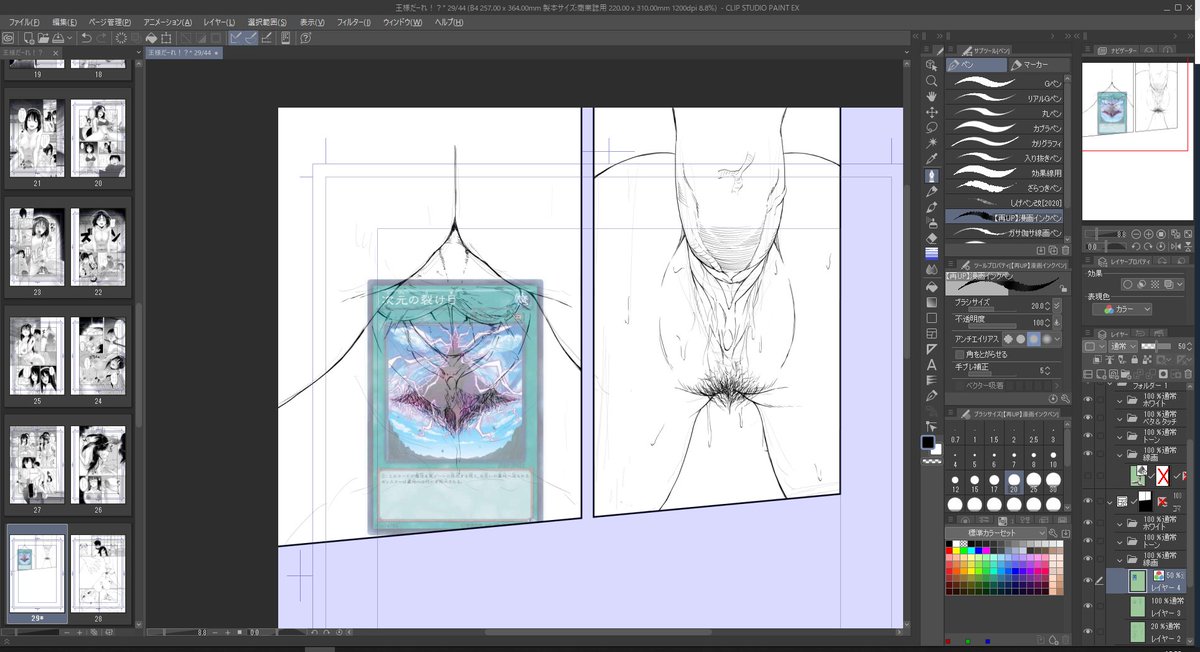Select the Hand move-canvas tool
Viewport: 1200px width, 652px height.
932,96
